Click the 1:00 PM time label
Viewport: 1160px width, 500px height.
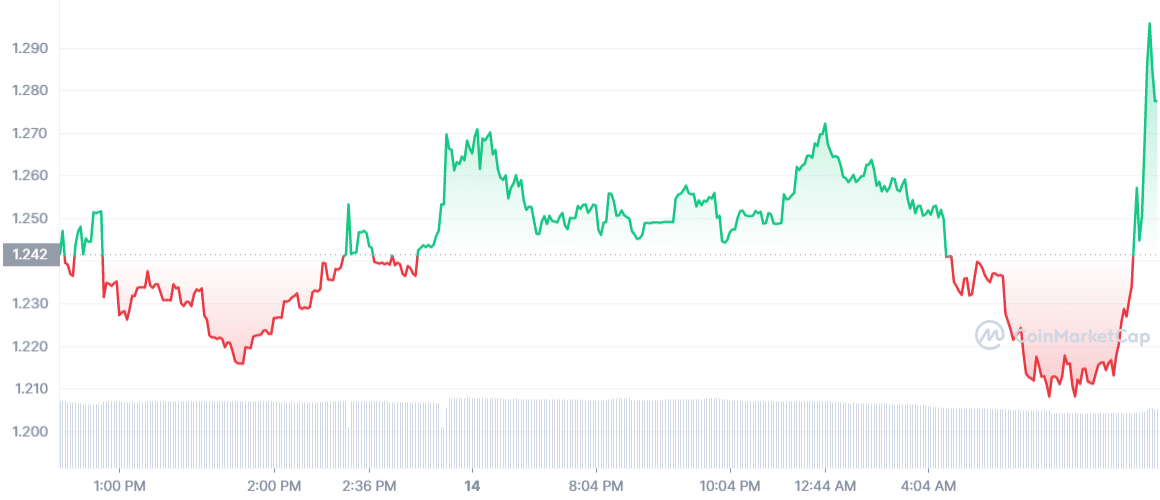coord(118,486)
